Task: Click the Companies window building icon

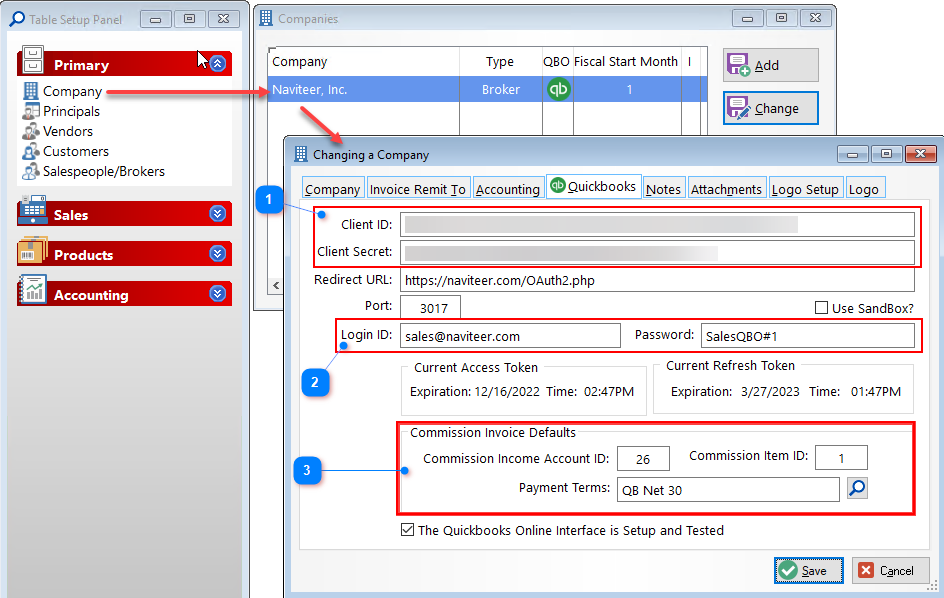Action: click(266, 18)
